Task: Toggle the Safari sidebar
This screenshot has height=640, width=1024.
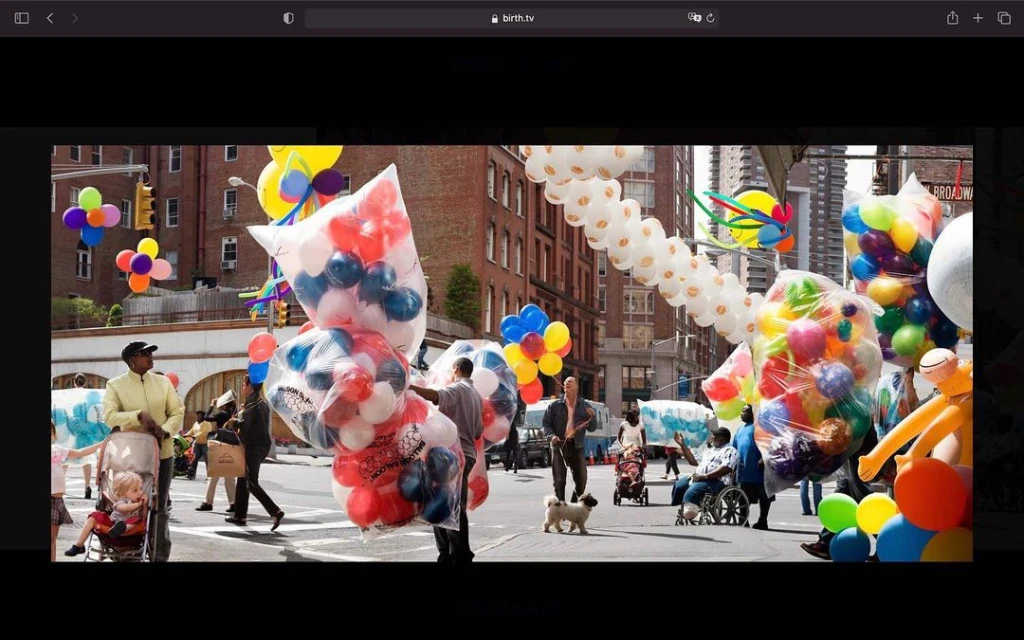Action: coord(22,18)
